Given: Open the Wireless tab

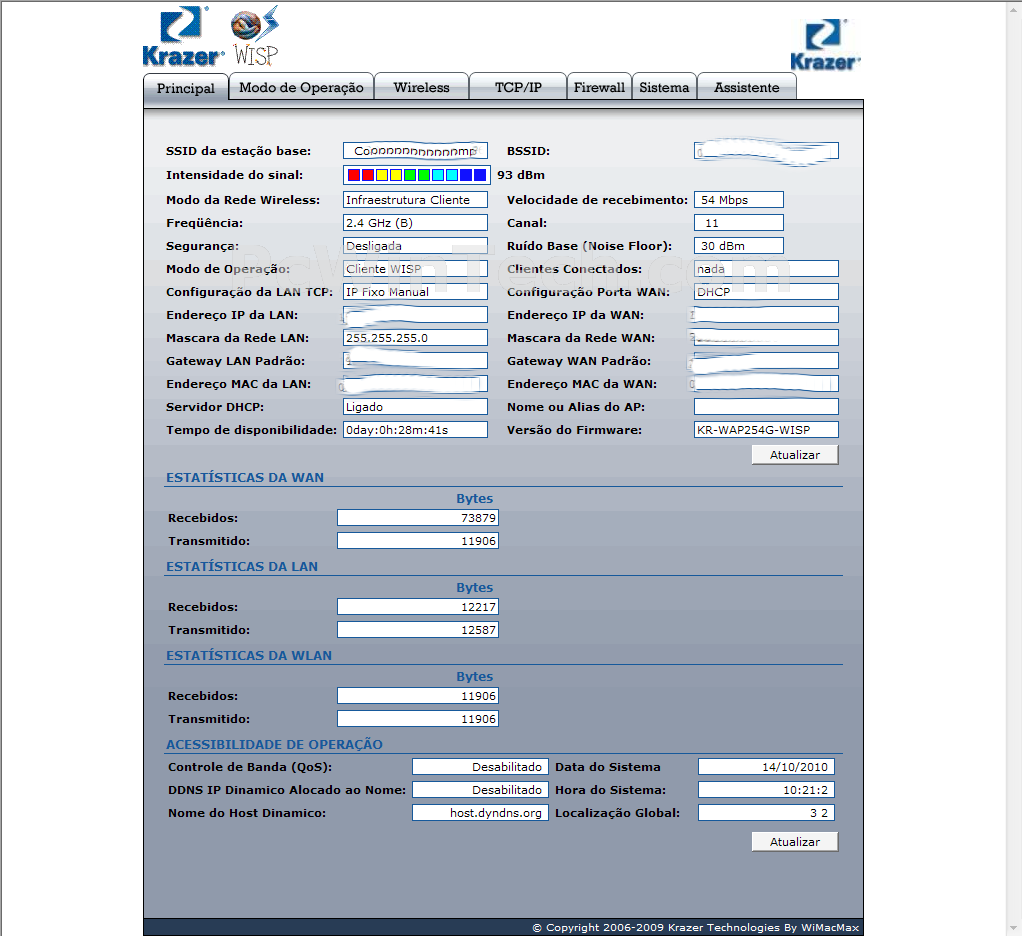Looking at the screenshot, I should coord(422,87).
